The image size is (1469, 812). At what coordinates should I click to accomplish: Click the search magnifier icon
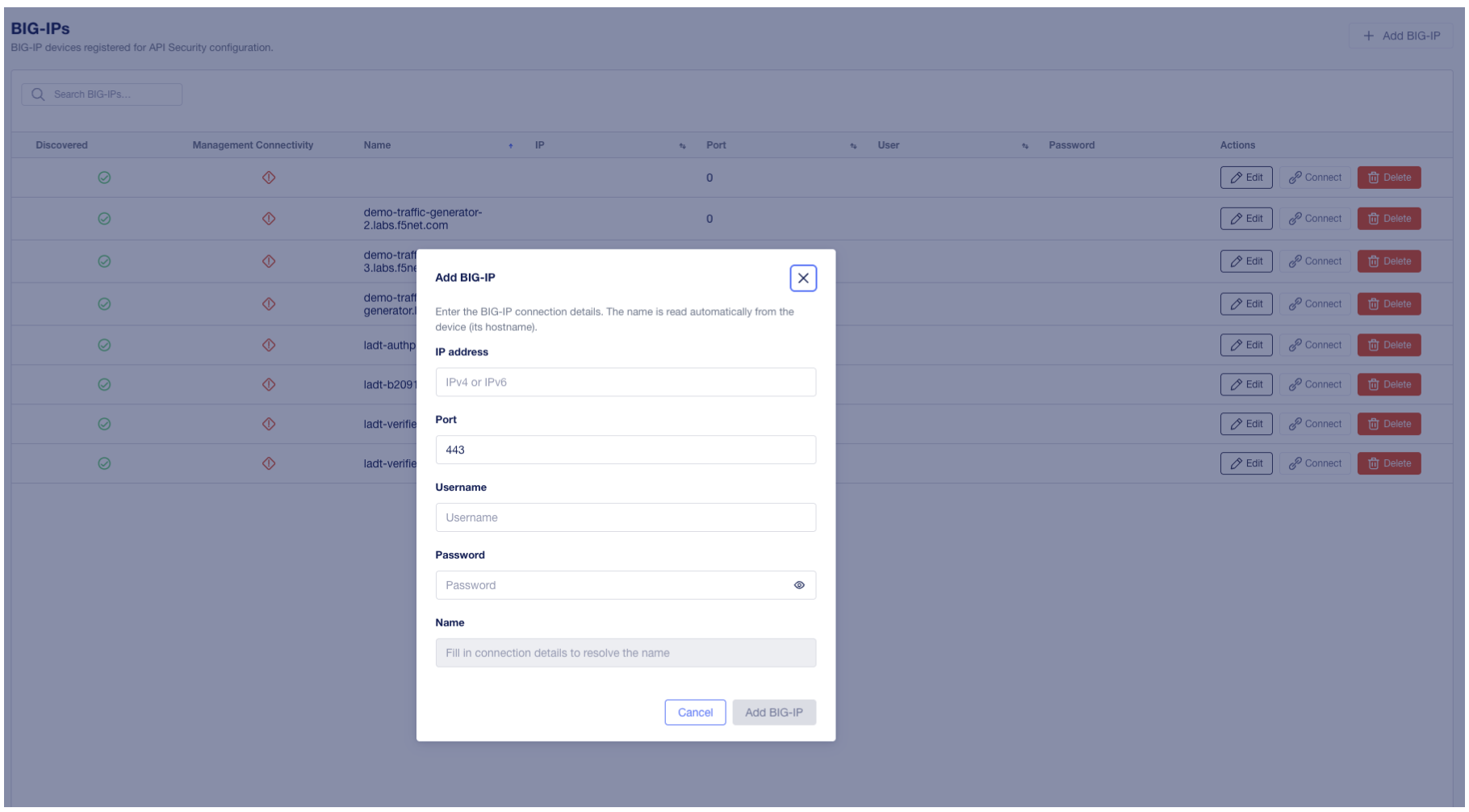(38, 94)
